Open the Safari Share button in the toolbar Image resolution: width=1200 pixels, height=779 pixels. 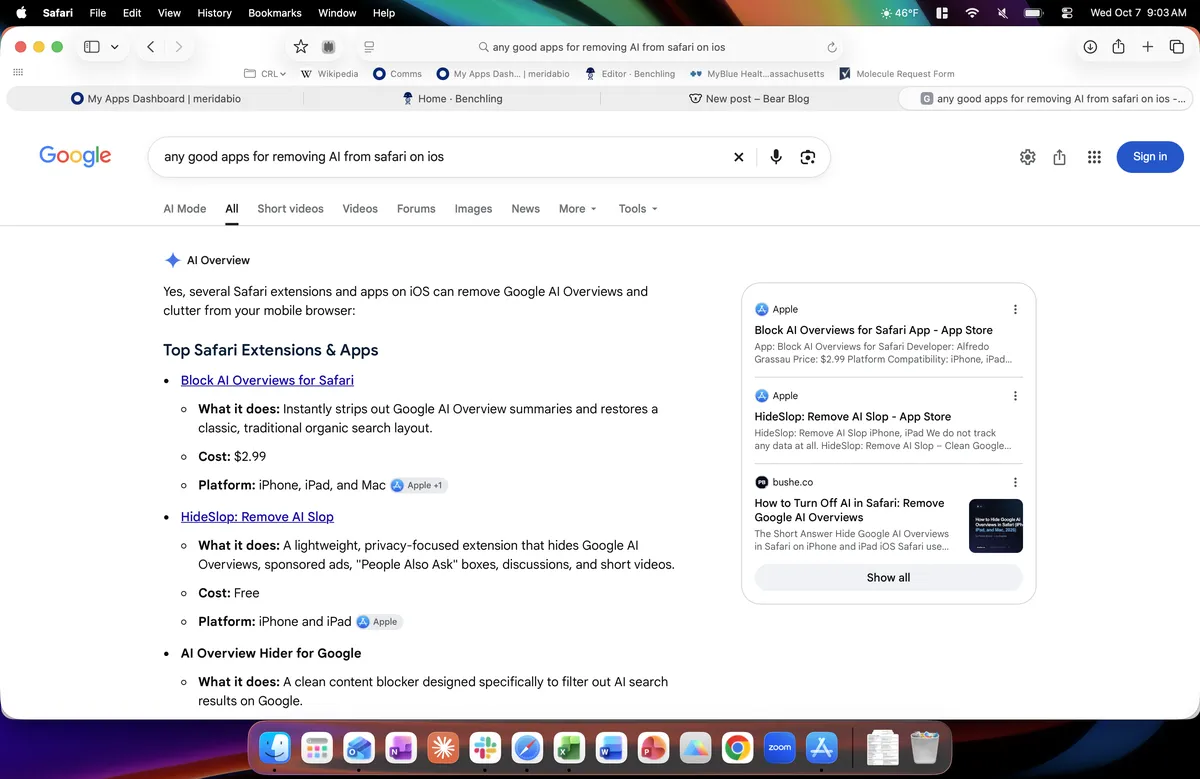pyautogui.click(x=1119, y=47)
